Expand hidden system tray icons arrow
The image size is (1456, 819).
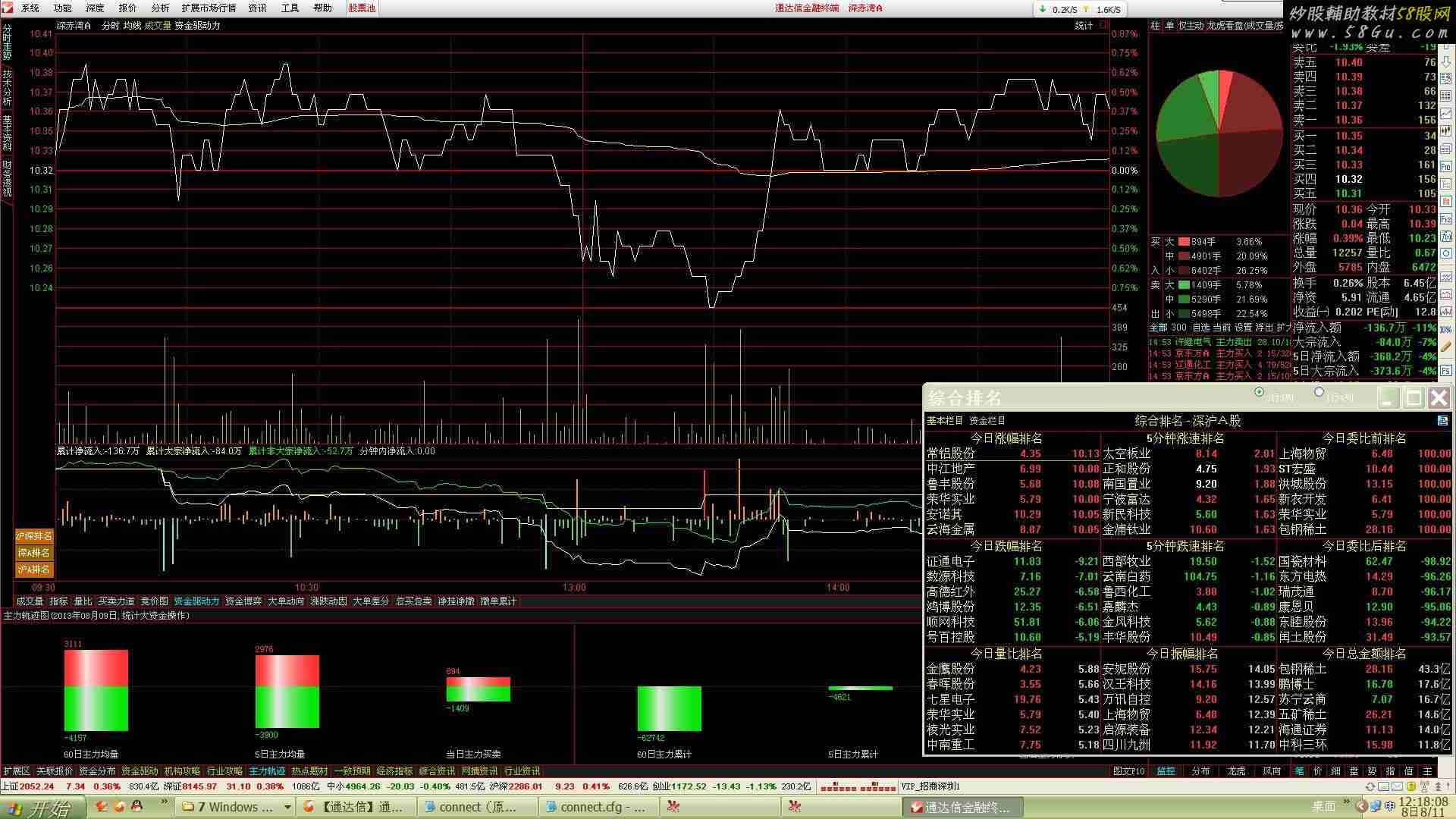point(1362,807)
